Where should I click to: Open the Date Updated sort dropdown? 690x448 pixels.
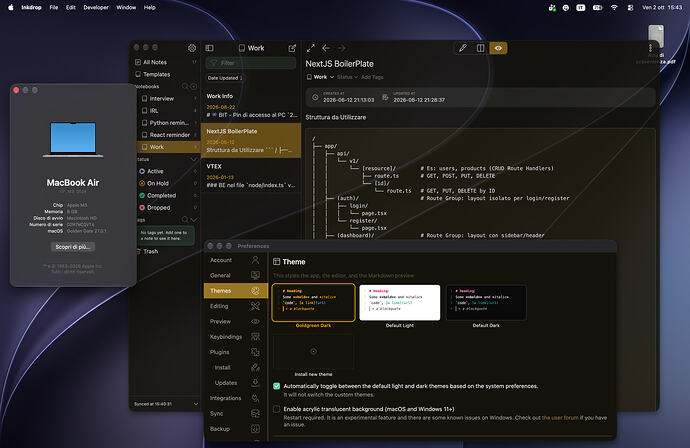(x=225, y=78)
